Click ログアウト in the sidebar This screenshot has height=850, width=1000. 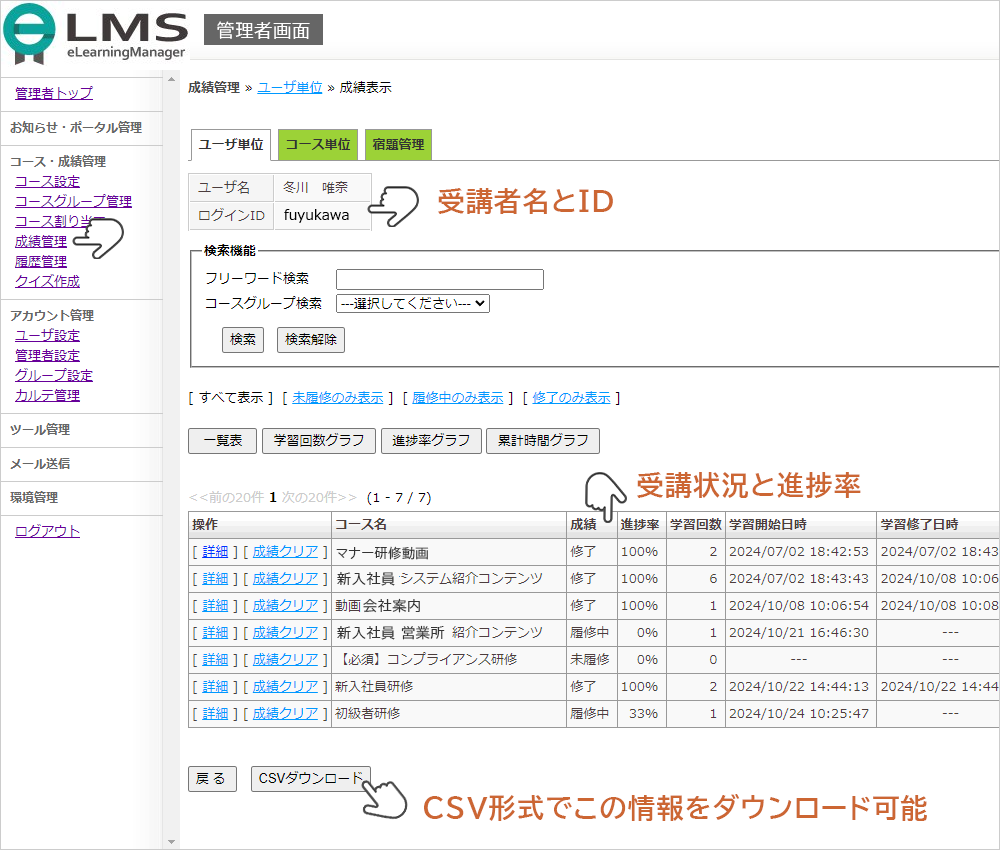[47, 531]
